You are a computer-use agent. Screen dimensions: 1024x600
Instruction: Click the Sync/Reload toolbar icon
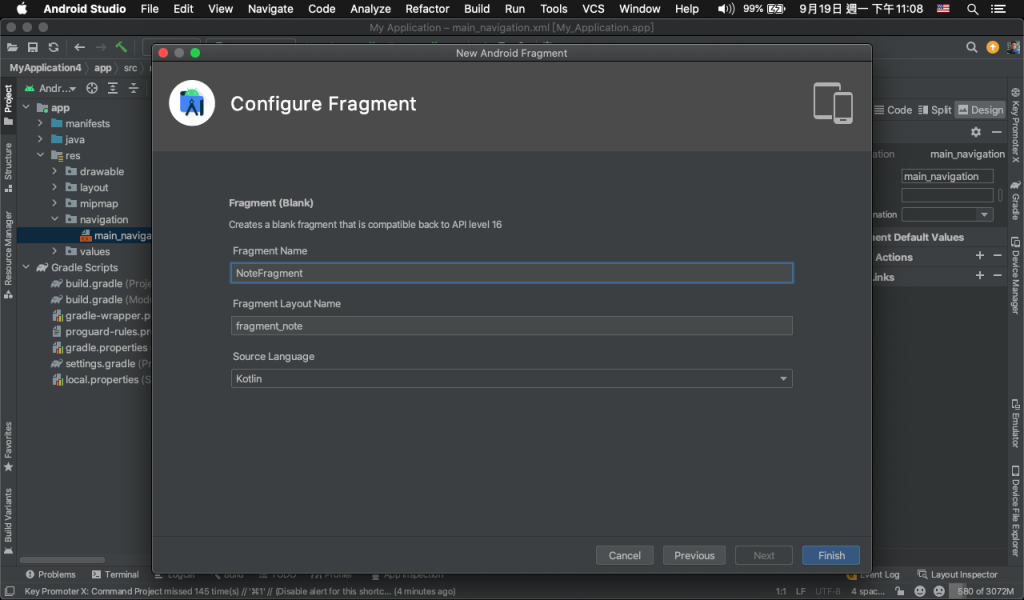pos(53,47)
